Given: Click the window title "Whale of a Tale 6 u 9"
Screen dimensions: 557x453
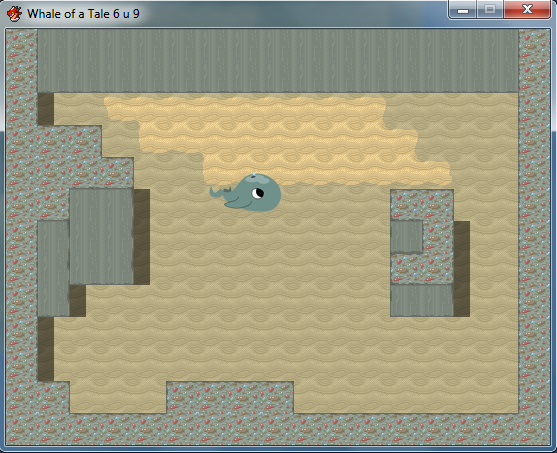Looking at the screenshot, I should [x=83, y=14].
